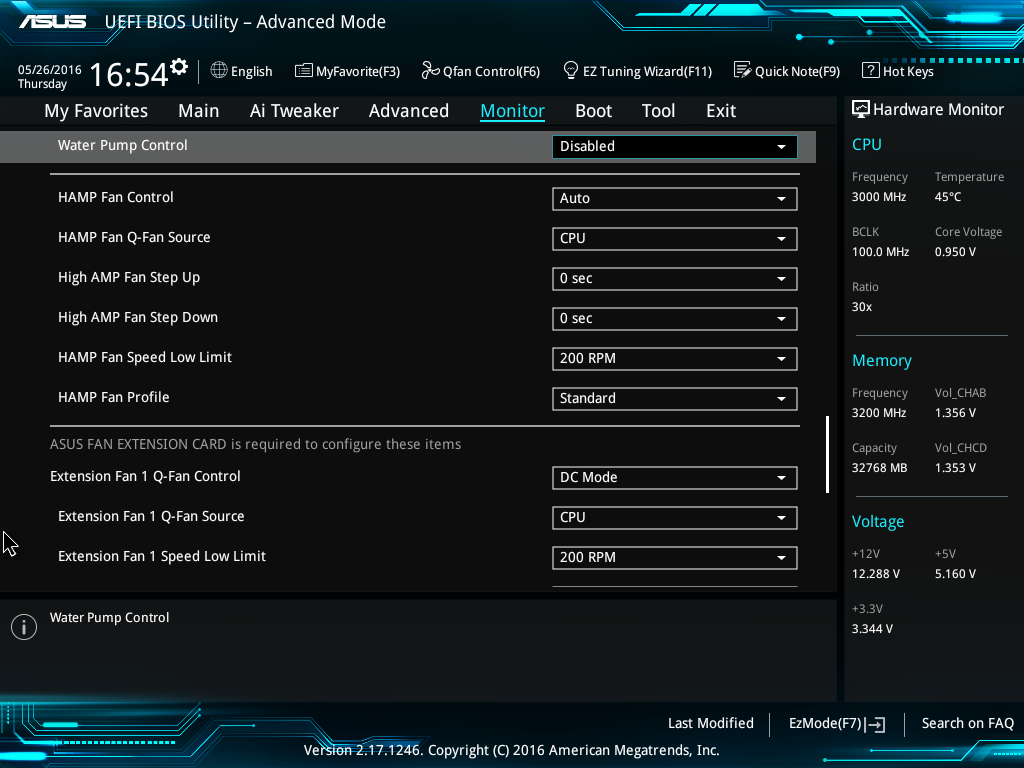Click the info icon in help area
The height and width of the screenshot is (768, 1024).
point(24,627)
